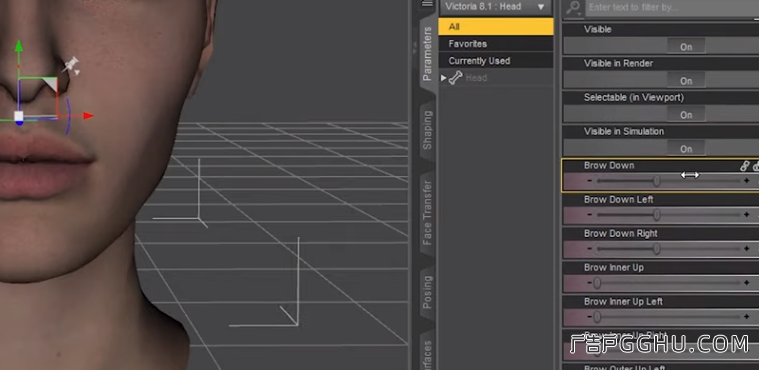759x370 pixels.
Task: Click the minus icon on Brow Inner Up Left
Action: click(x=589, y=317)
